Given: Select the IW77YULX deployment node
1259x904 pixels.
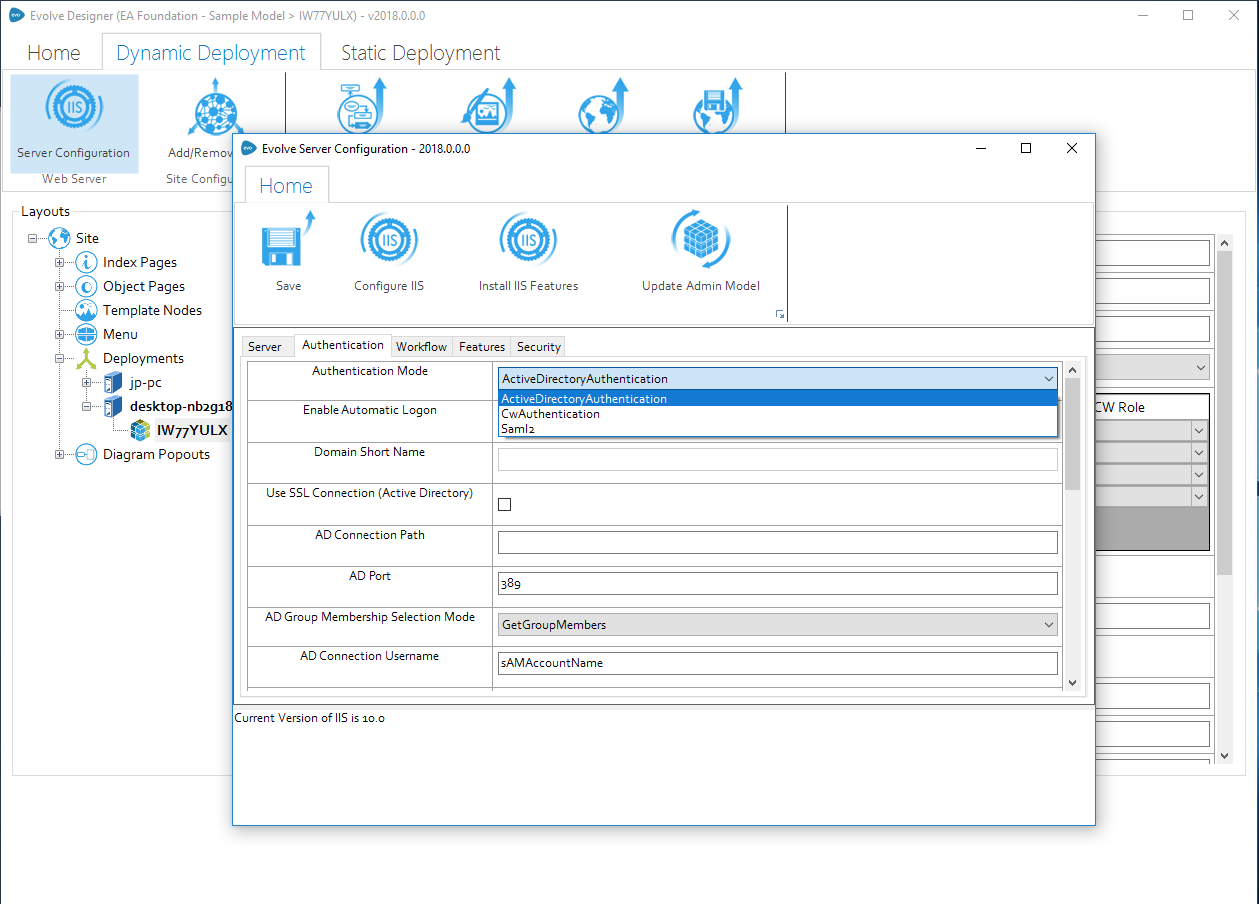Looking at the screenshot, I should coord(191,431).
